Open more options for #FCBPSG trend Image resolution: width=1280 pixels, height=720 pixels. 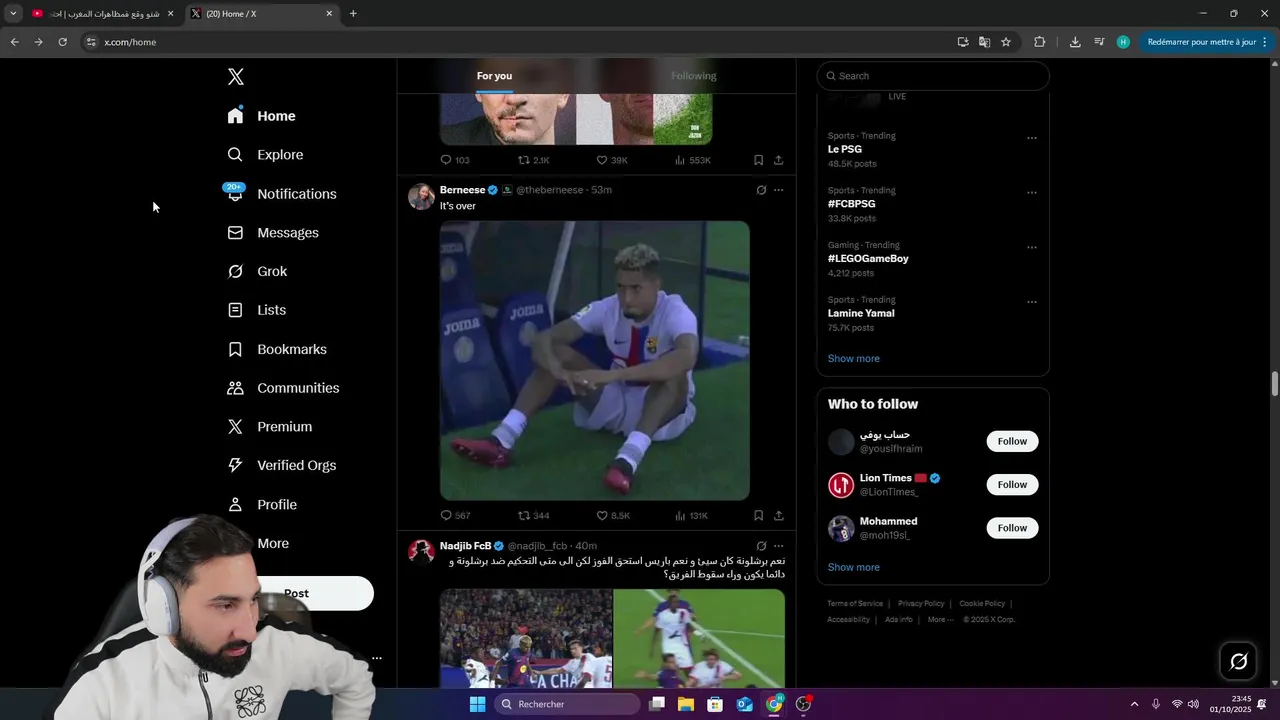[x=1032, y=193]
